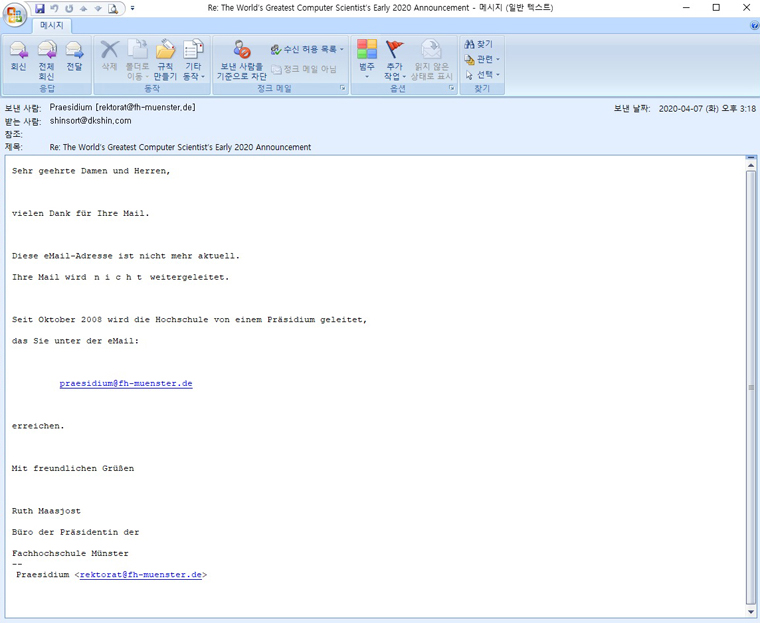The height and width of the screenshot is (623, 760).
Task: Open junk mail options dialog launcher
Action: point(342,88)
